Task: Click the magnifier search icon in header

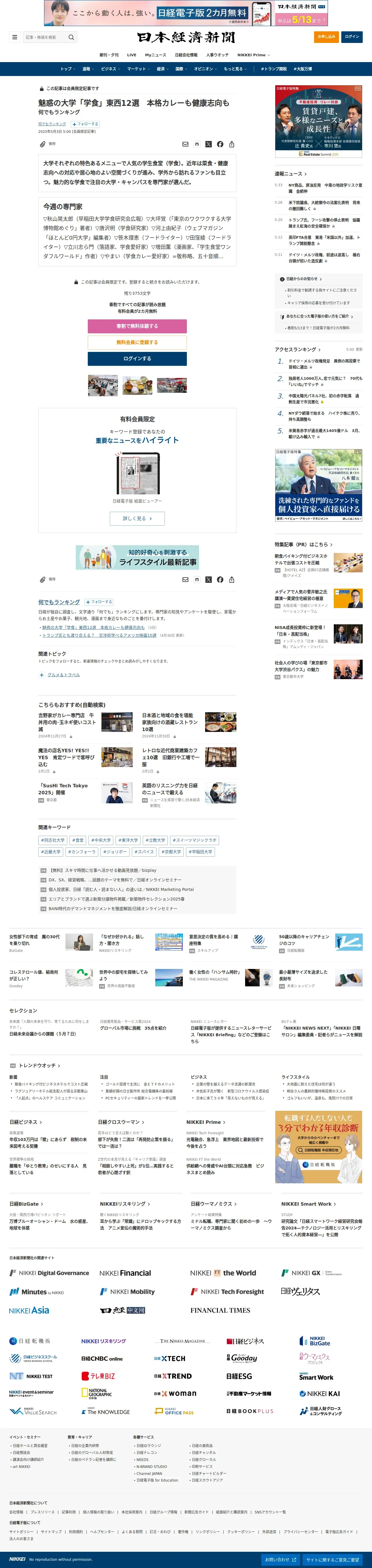Action: tap(71, 37)
